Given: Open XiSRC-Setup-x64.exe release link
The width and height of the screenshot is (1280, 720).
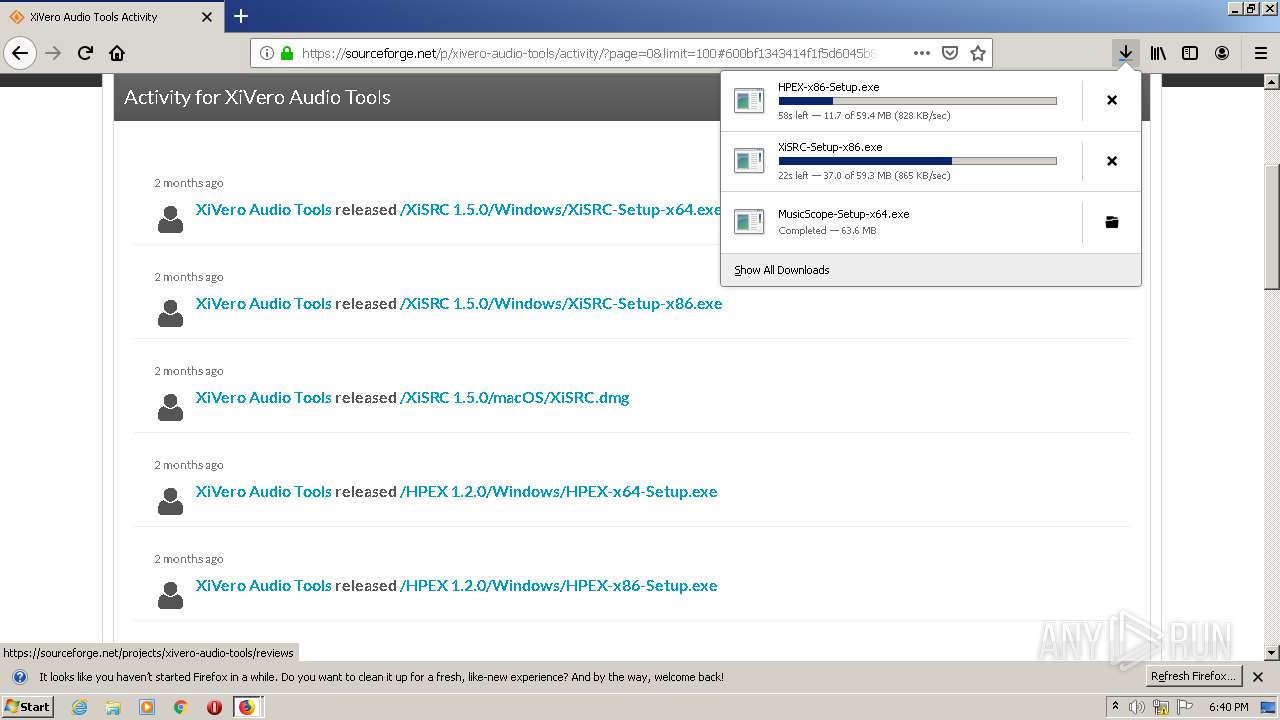Looking at the screenshot, I should point(560,209).
